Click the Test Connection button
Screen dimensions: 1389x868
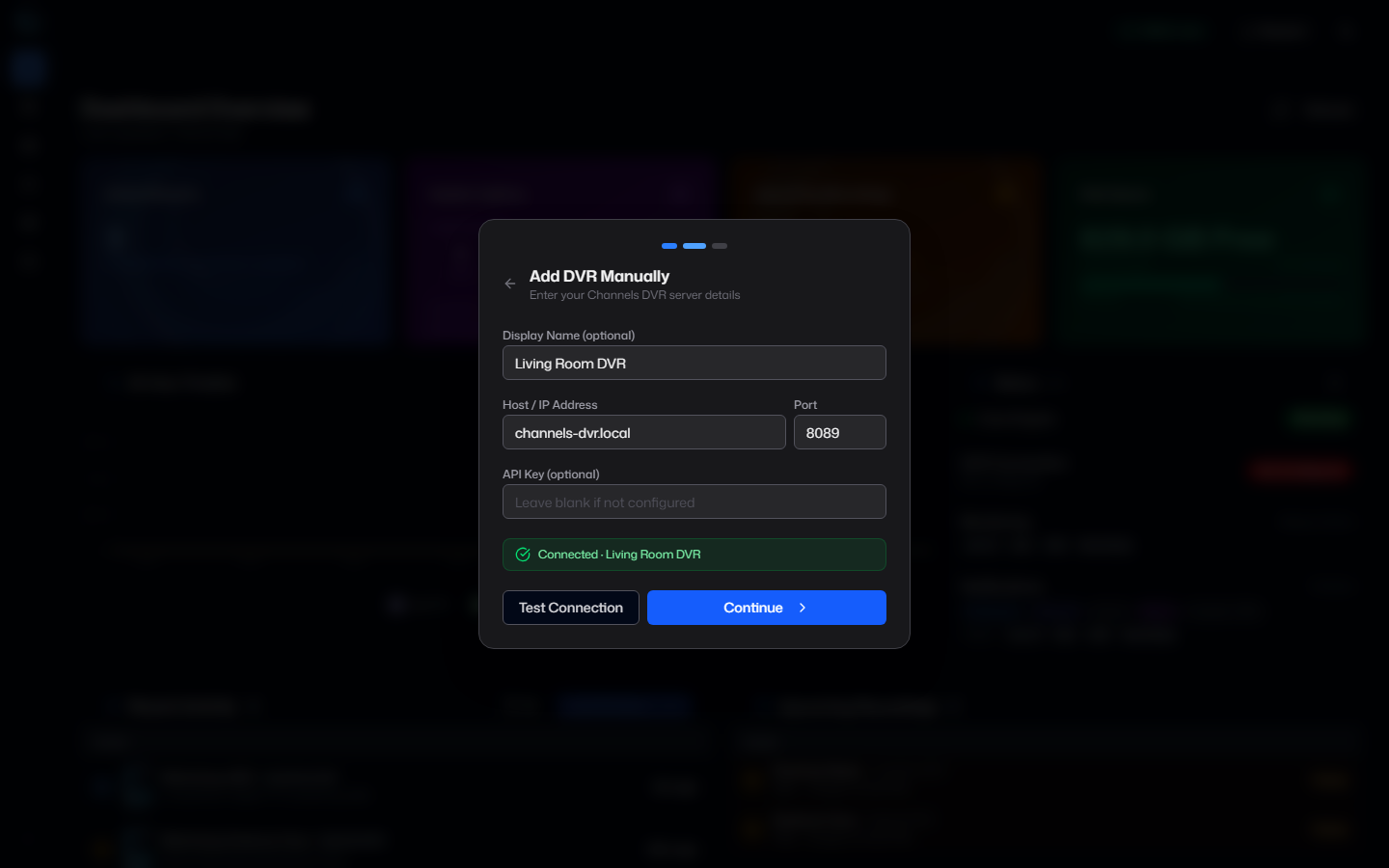pos(571,608)
